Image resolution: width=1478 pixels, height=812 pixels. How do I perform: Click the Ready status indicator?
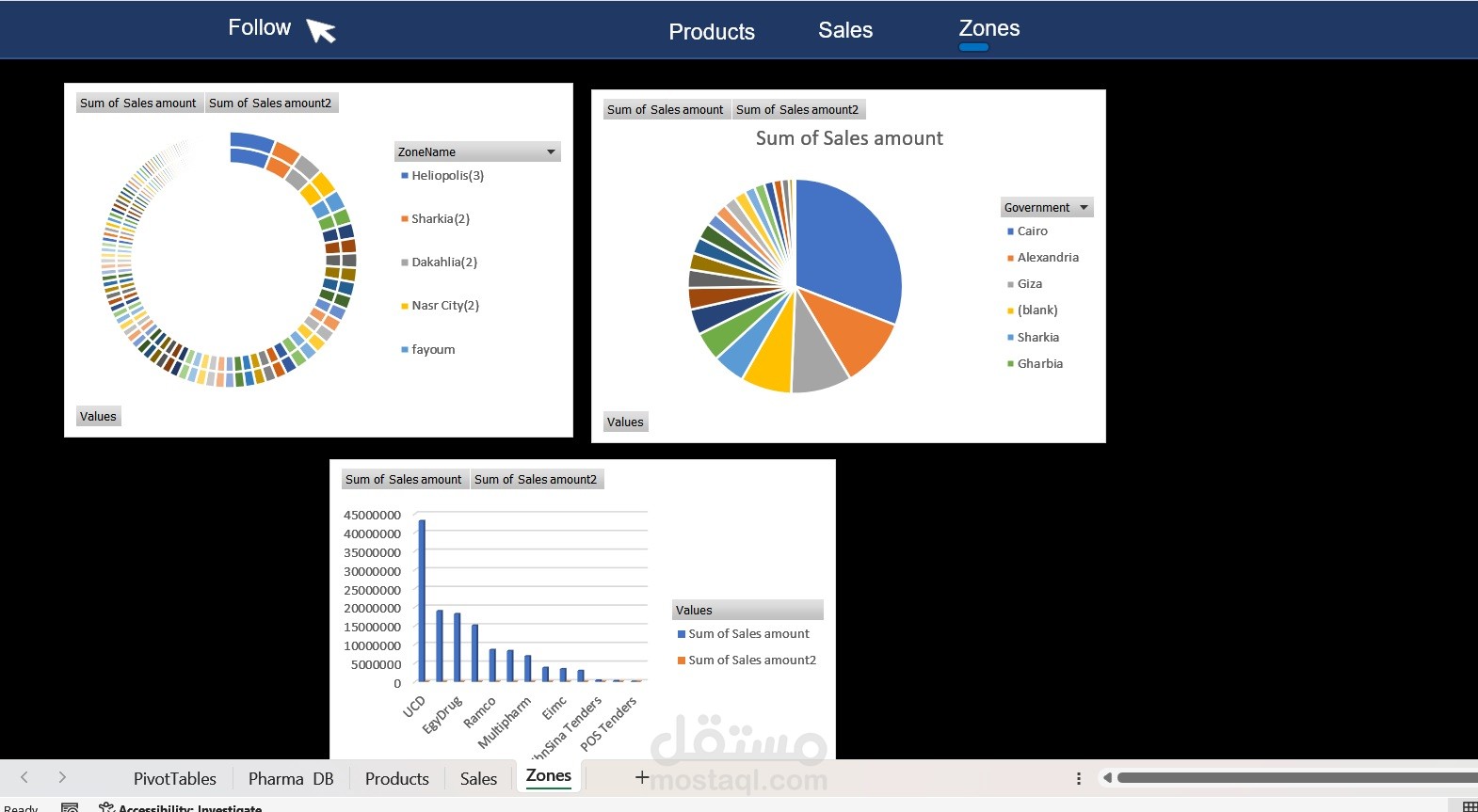(x=21, y=807)
